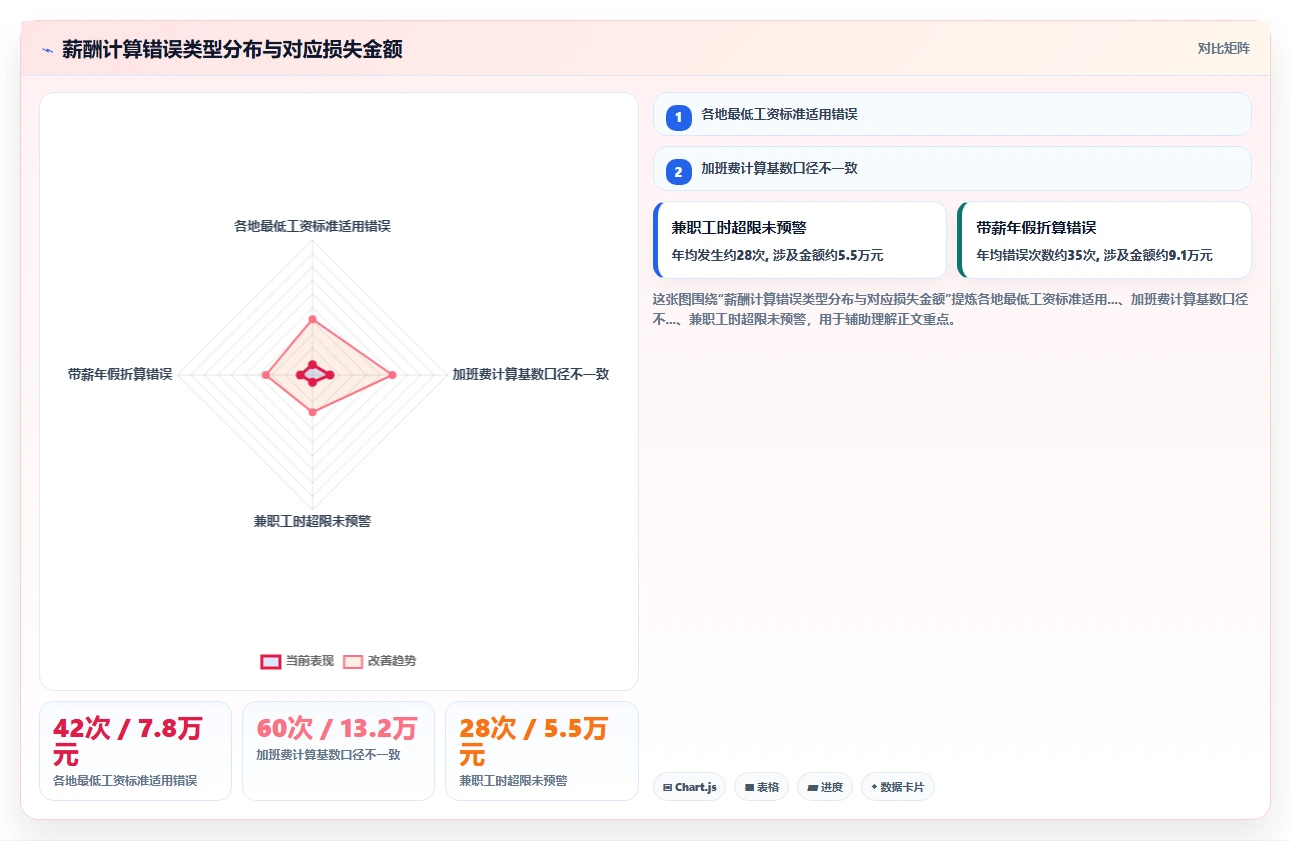Image resolution: width=1291 pixels, height=841 pixels.
Task: Select list item 各地最低工资标准适用错误
Action: (x=952, y=114)
